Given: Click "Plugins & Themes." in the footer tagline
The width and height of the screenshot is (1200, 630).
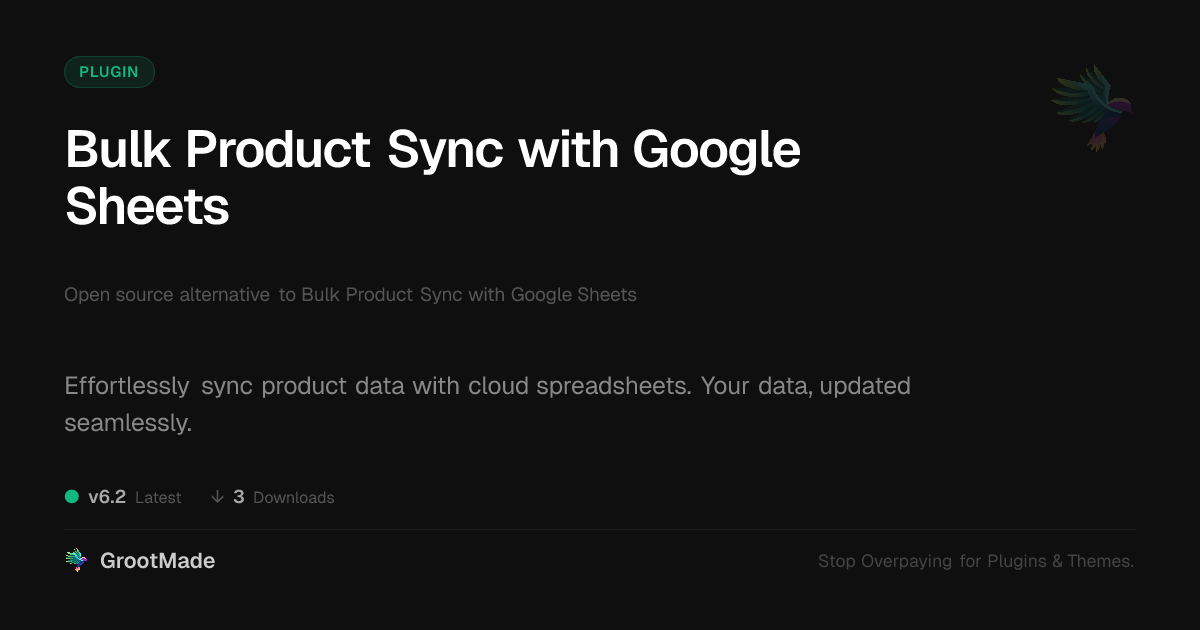Looking at the screenshot, I should (1060, 561).
